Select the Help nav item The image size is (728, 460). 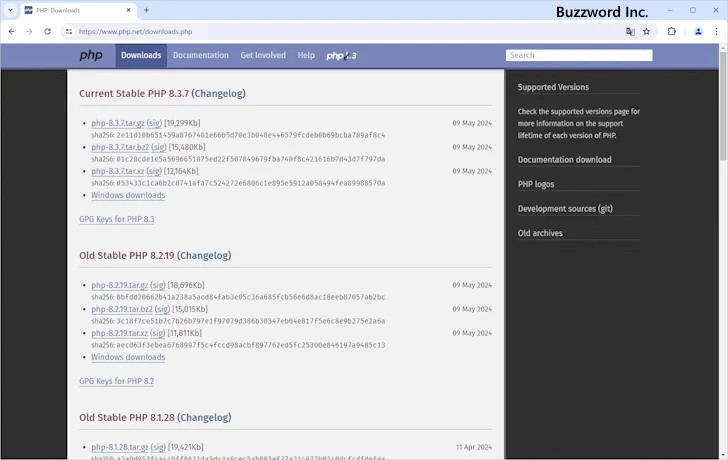[x=306, y=56]
